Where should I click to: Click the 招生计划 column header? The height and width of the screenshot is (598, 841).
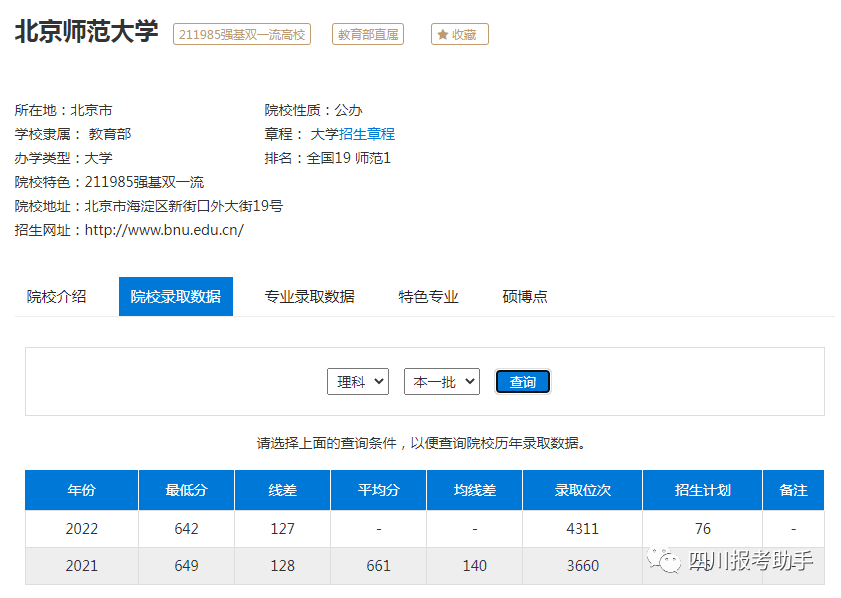[703, 490]
